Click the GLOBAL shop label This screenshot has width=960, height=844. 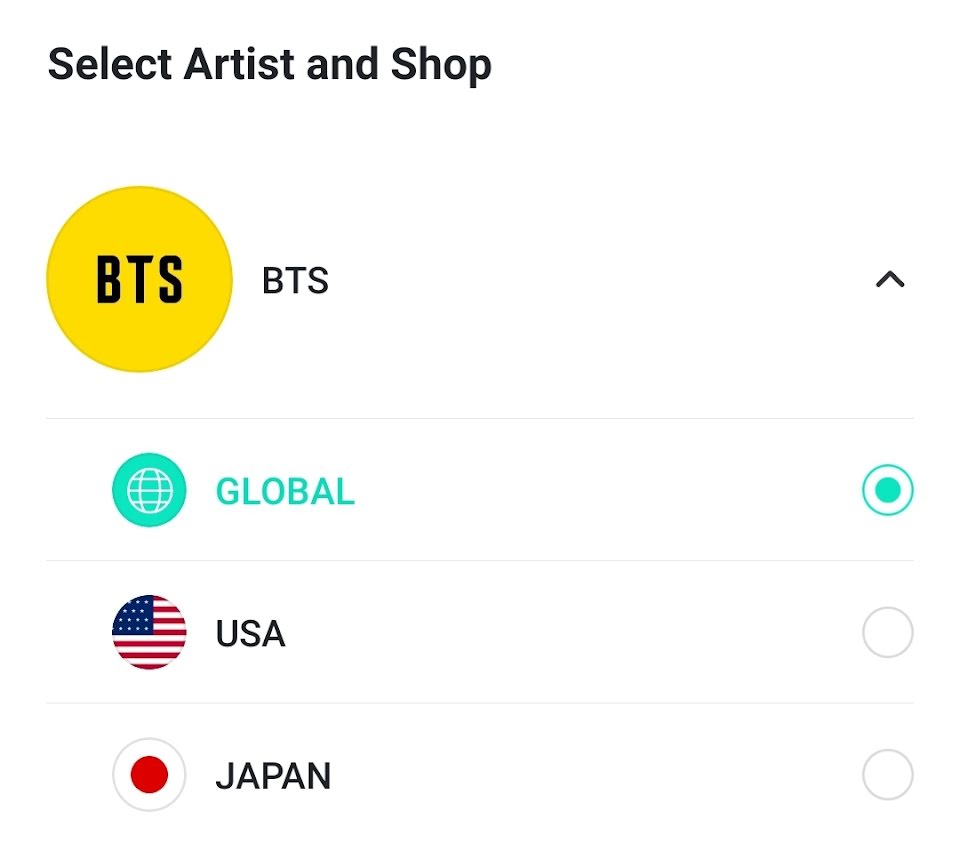tap(285, 491)
